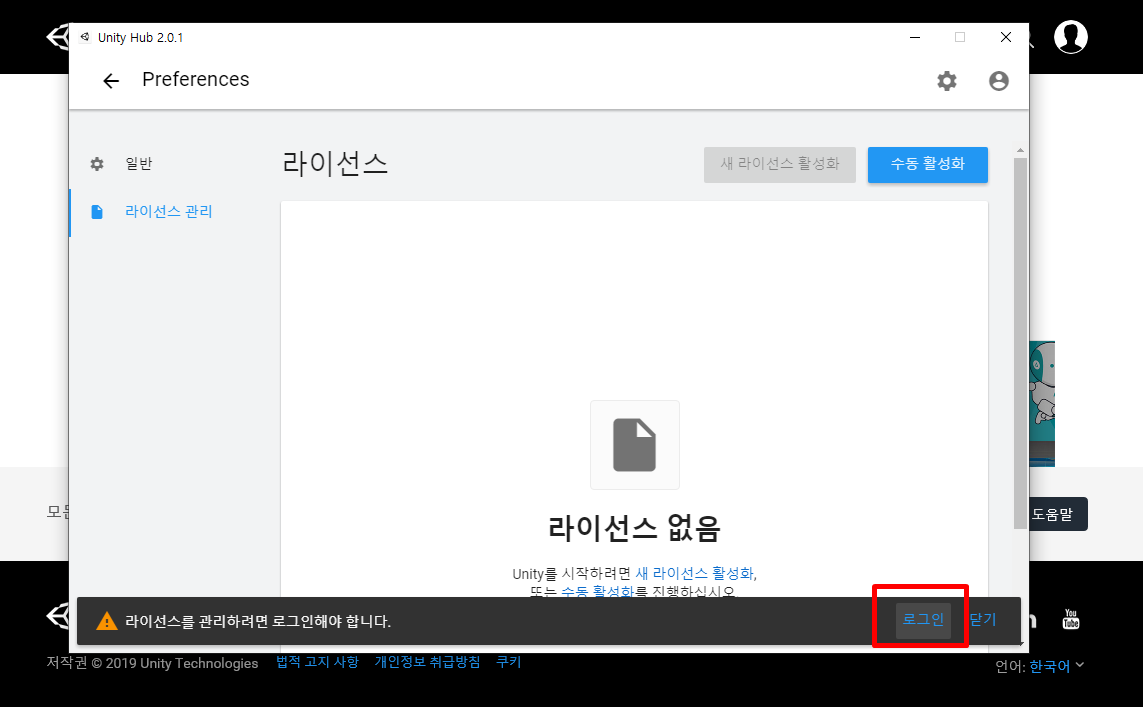The height and width of the screenshot is (707, 1143).
Task: Select the 라이선스 관리 tab
Action: pos(168,212)
